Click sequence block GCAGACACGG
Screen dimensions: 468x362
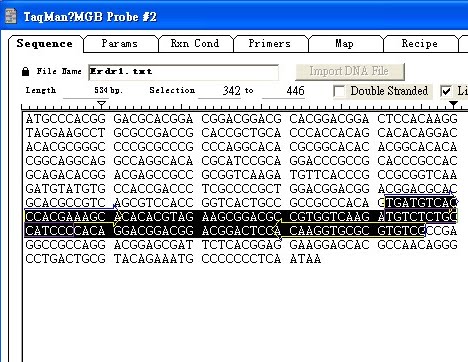[x=65, y=175]
